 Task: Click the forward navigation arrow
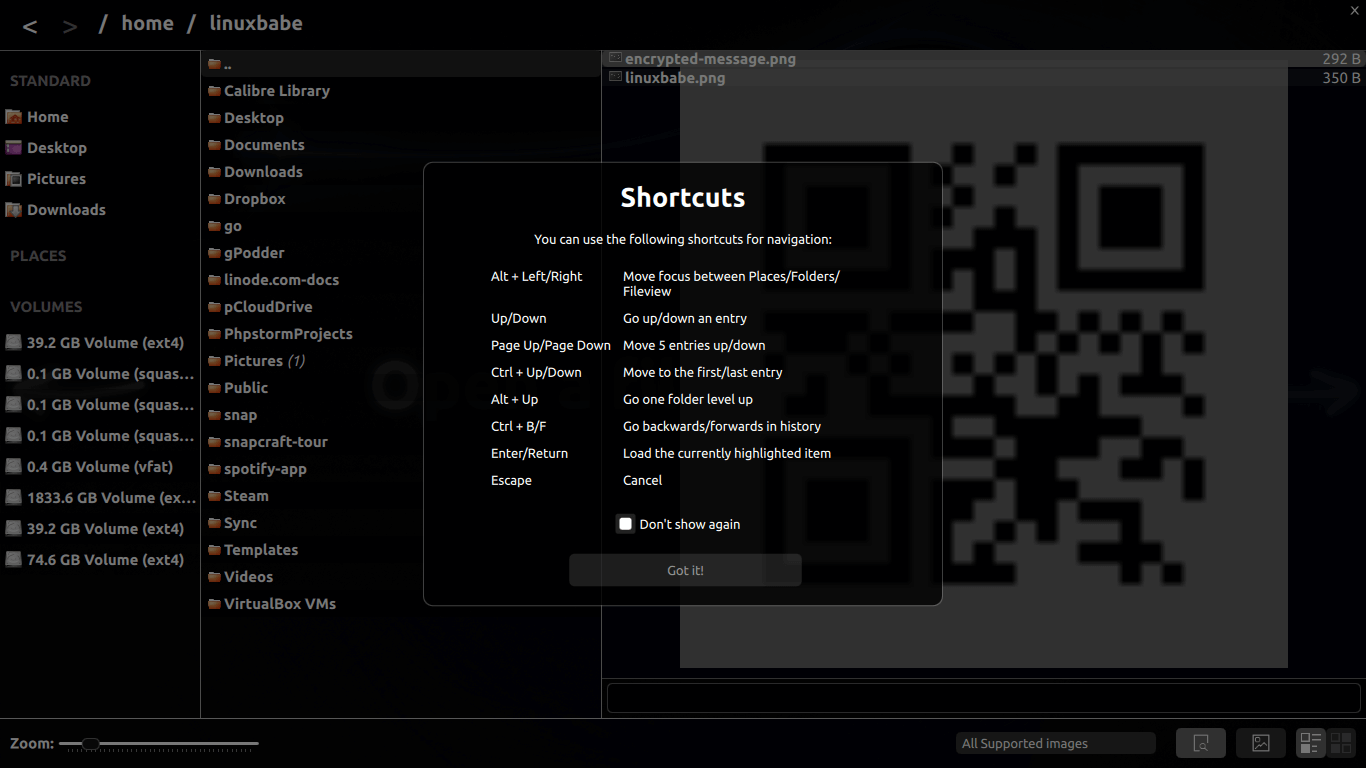pyautogui.click(x=70, y=26)
